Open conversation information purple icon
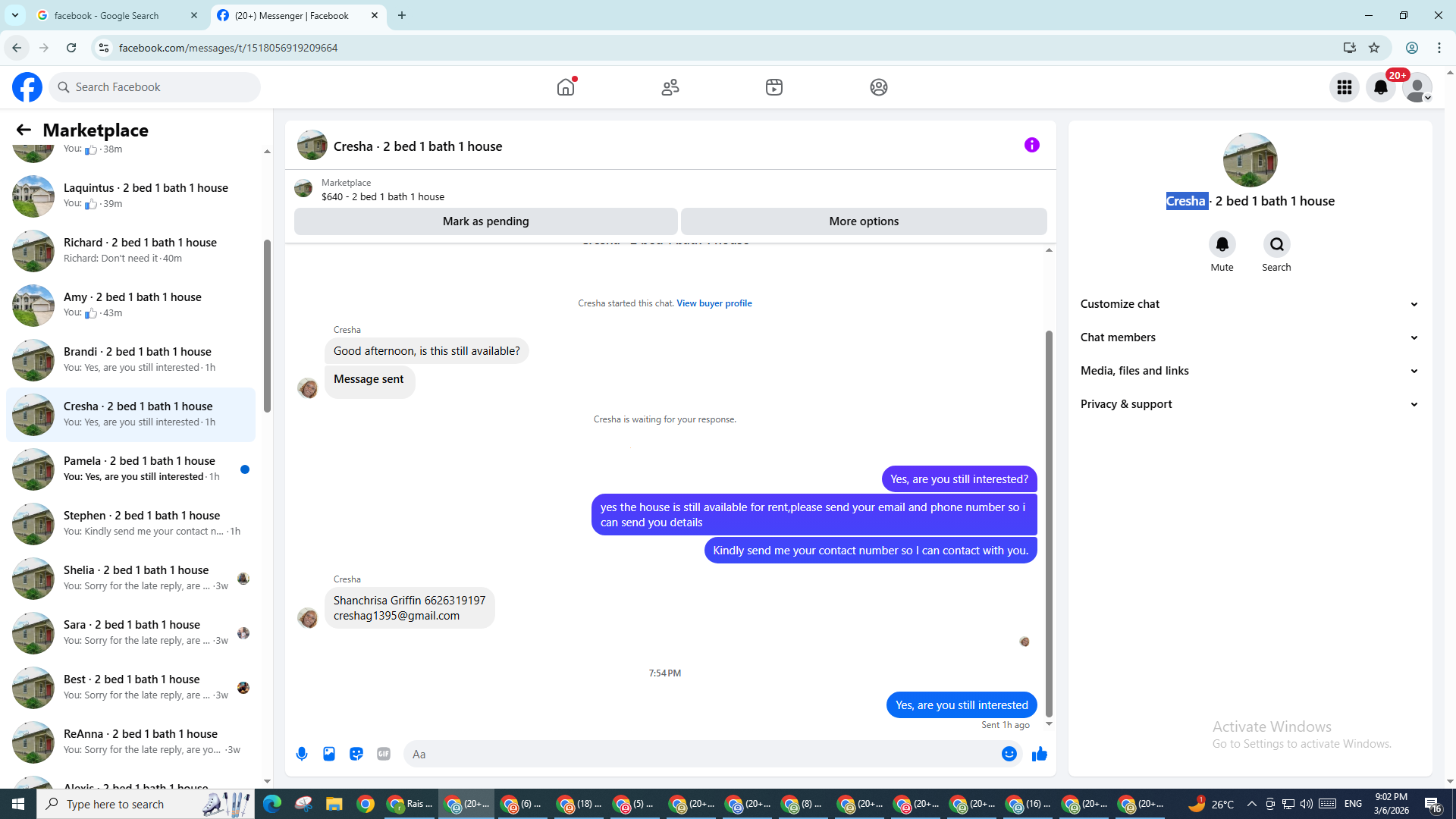This screenshot has height=819, width=1456. 1031,145
